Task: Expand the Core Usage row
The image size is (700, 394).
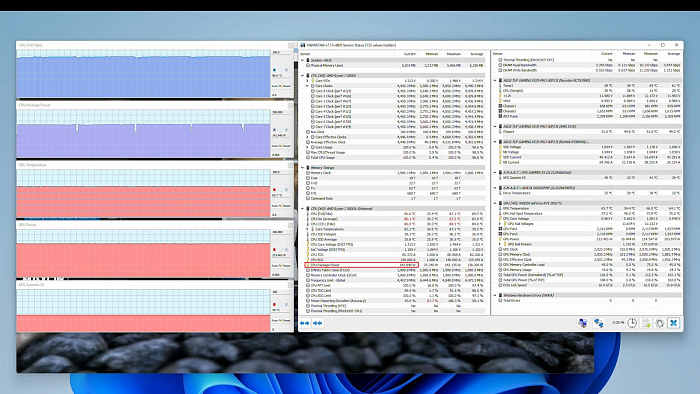Action: [308, 147]
